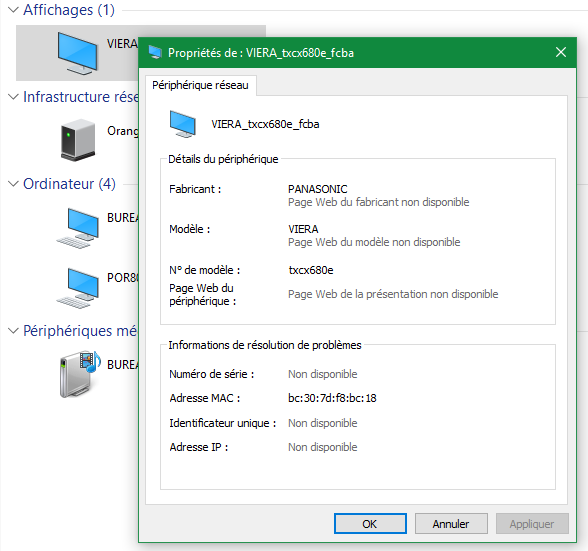
Task: Click the greyed-out Appliquer button
Action: (532, 524)
